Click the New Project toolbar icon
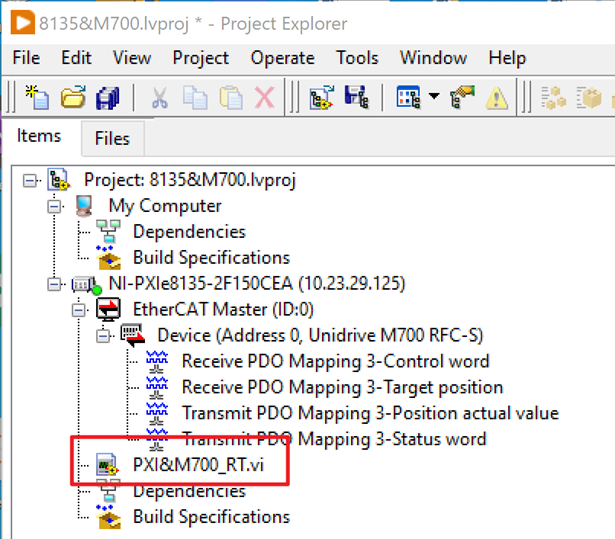The width and height of the screenshot is (615, 539). point(37,97)
